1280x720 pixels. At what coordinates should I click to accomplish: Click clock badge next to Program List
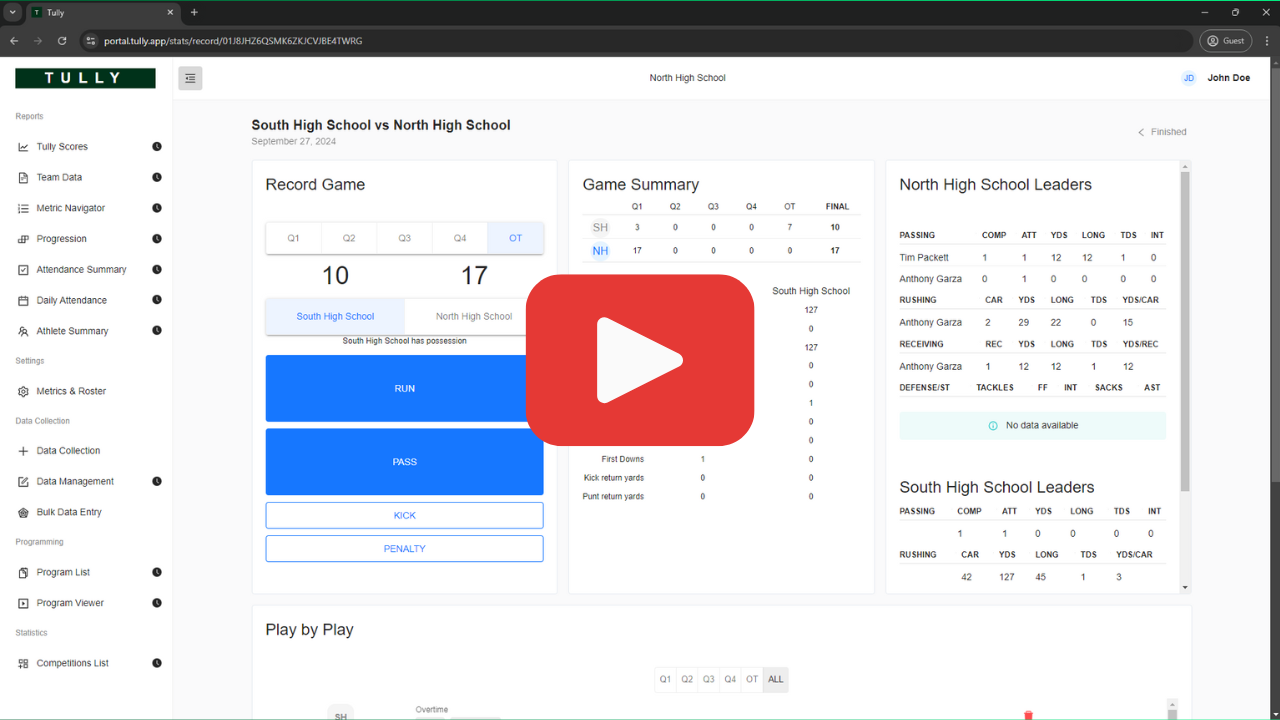pyautogui.click(x=157, y=572)
